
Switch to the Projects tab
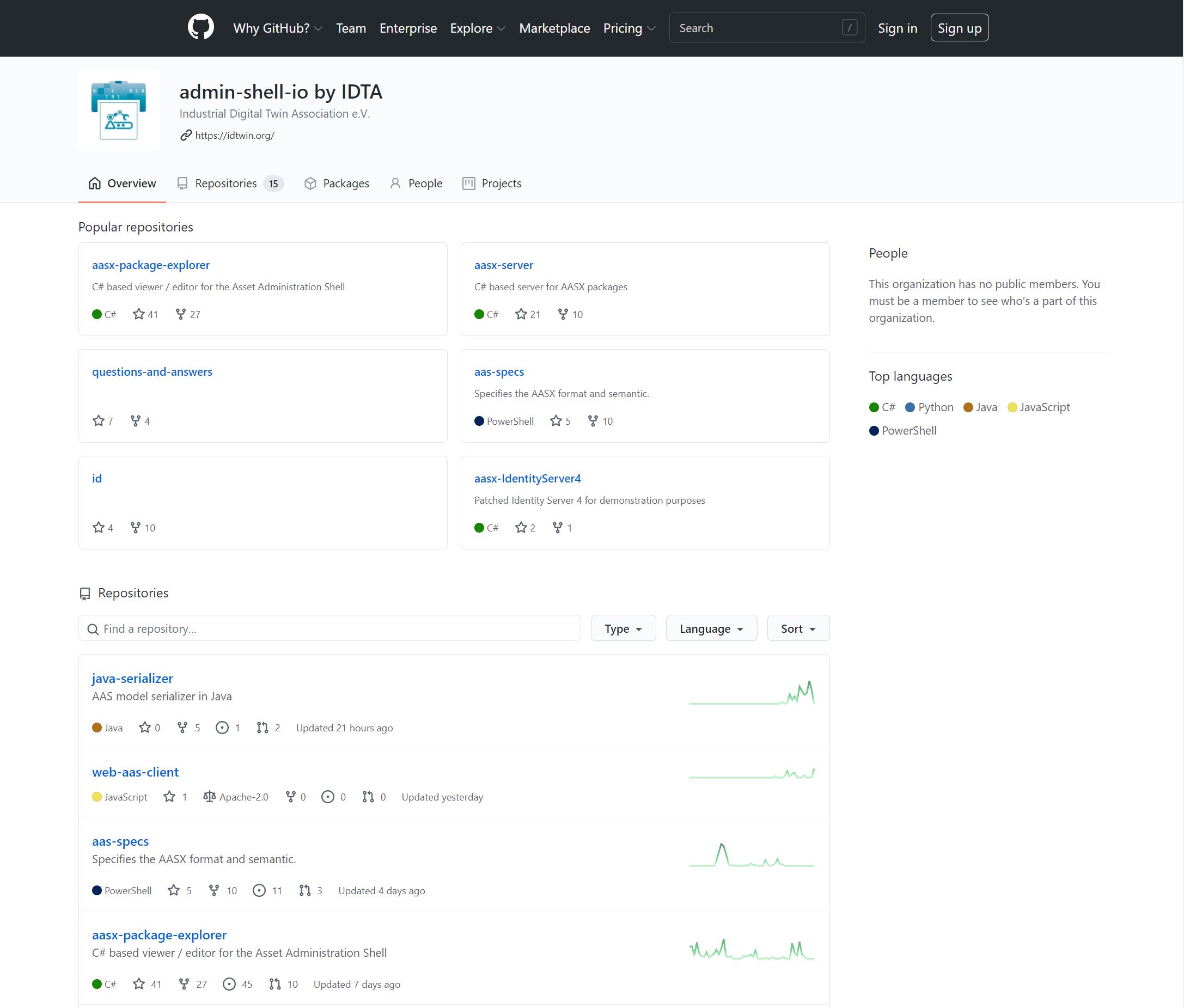[492, 184]
